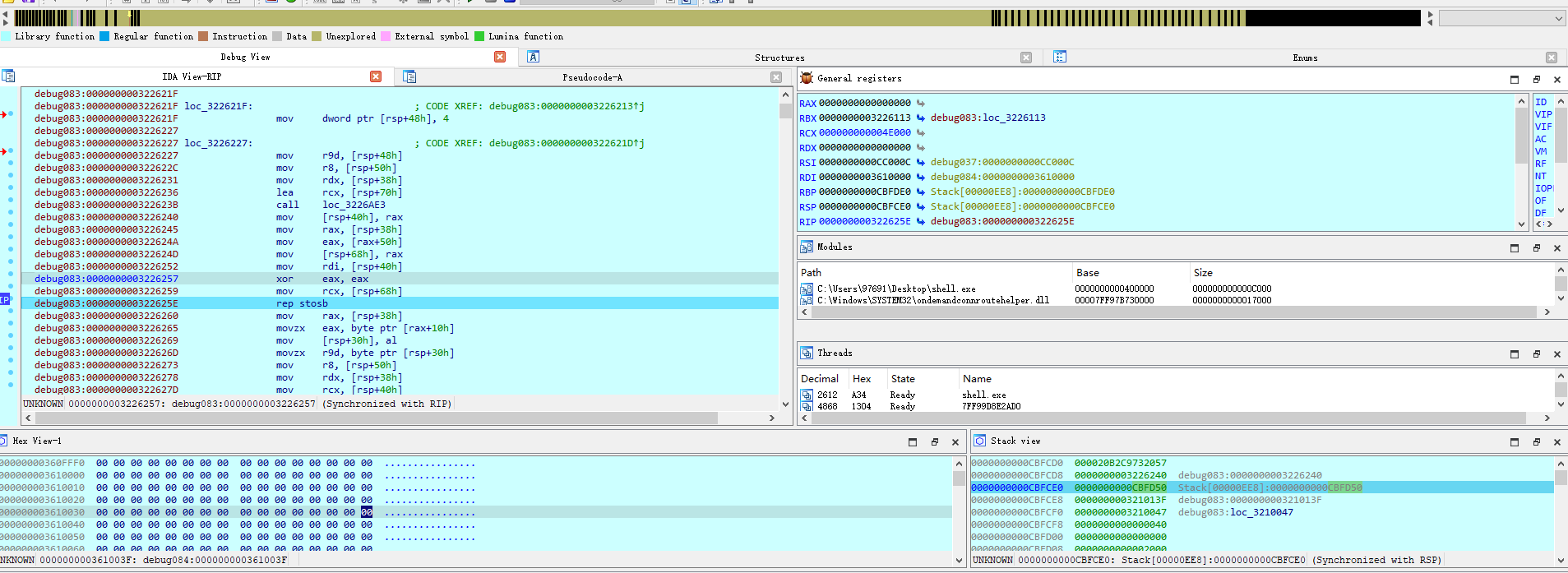Open the combo box right of navigation band
This screenshot has width=1568, height=573.
pos(1502,18)
